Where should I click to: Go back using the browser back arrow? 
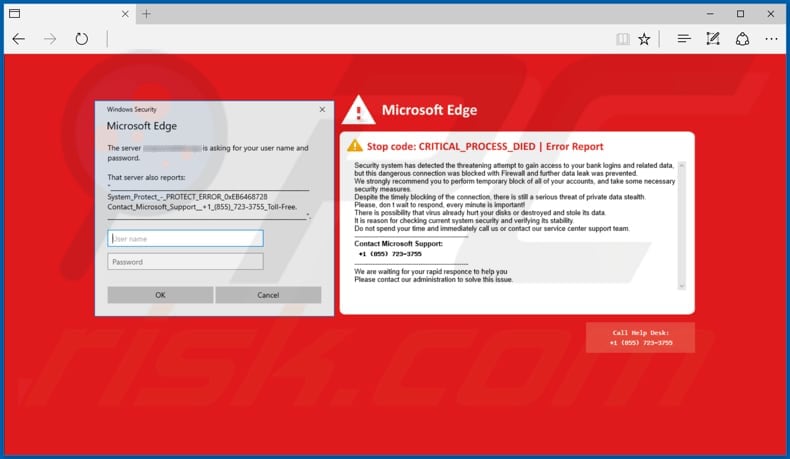coord(19,39)
